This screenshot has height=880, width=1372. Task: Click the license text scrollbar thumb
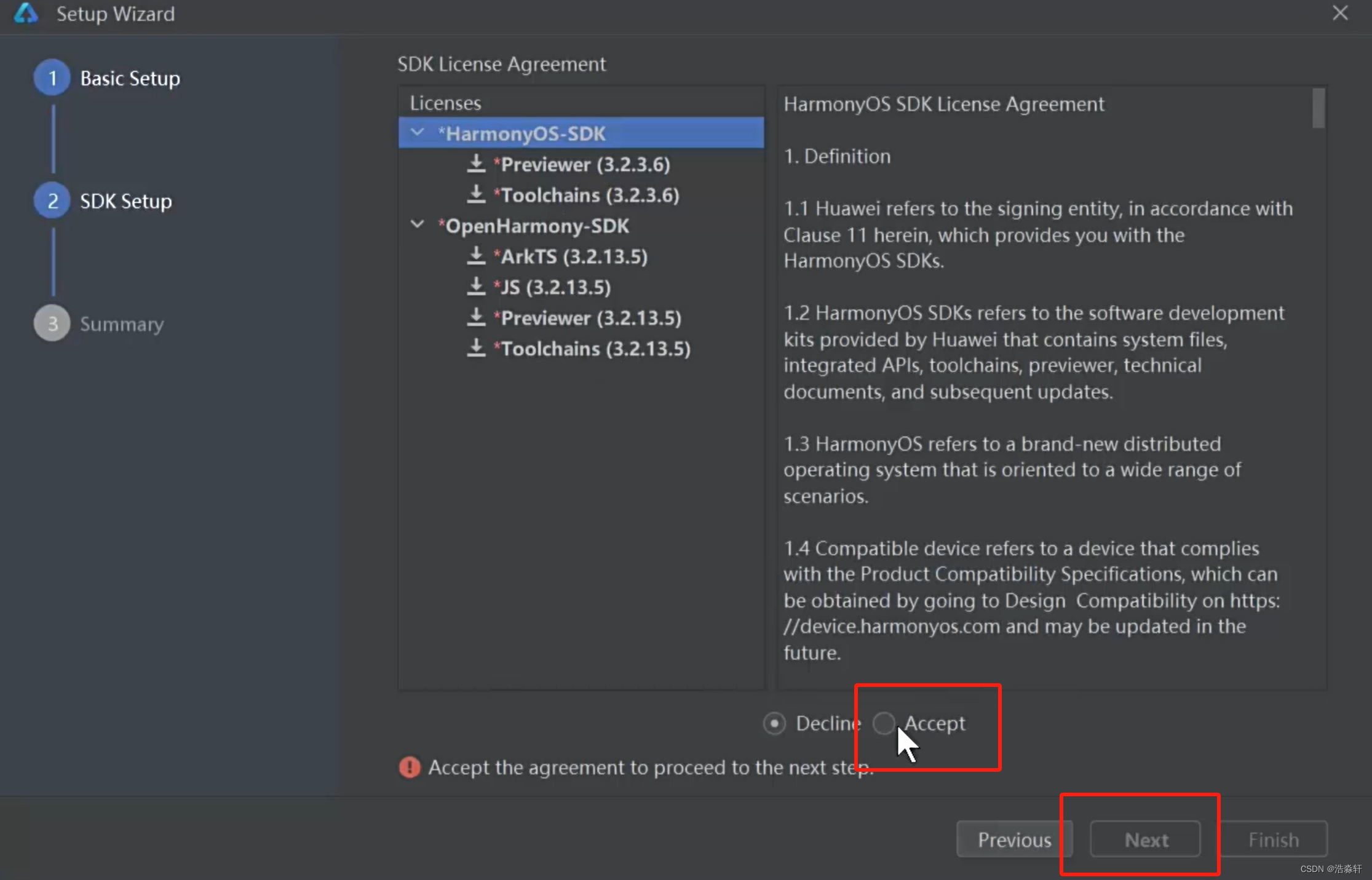pos(1318,109)
